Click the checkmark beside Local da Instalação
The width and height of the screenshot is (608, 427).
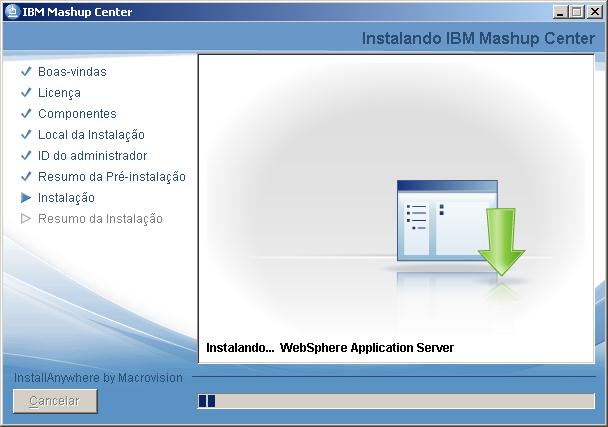click(x=26, y=134)
